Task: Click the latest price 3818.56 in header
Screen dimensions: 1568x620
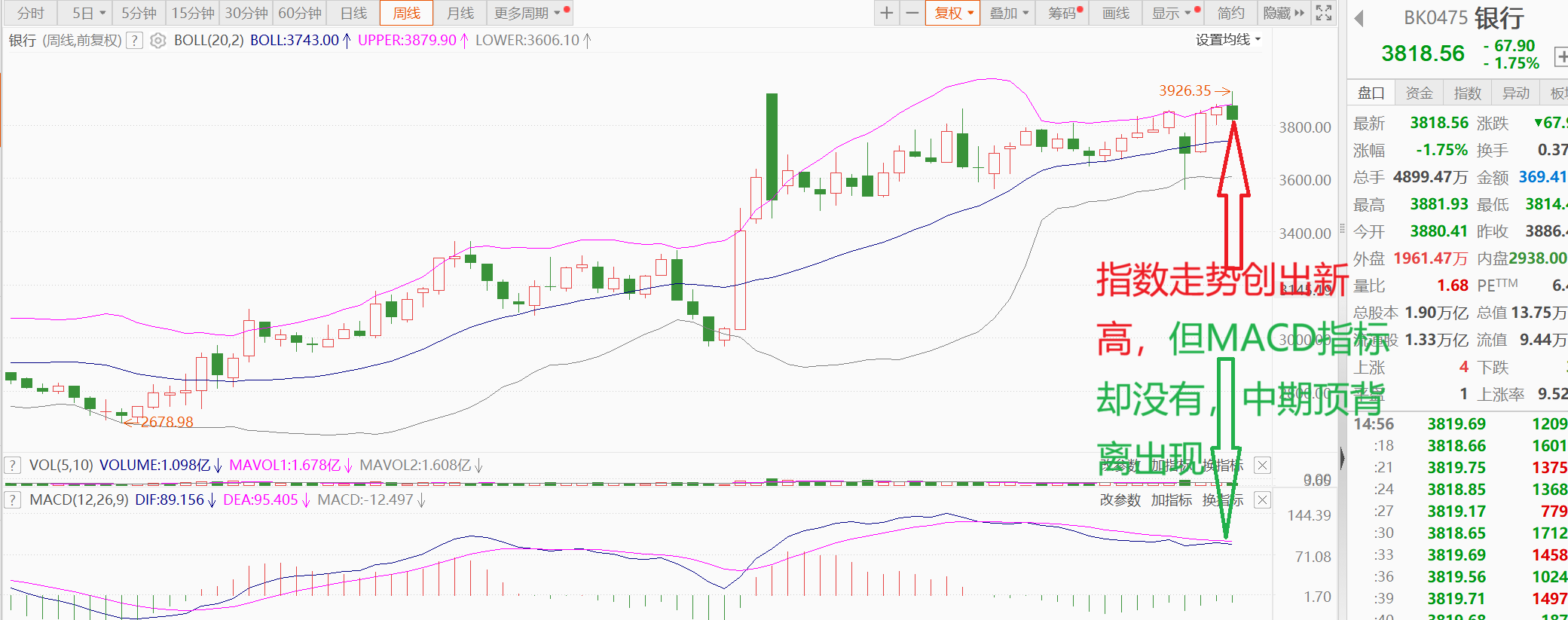Action: coord(1423,53)
